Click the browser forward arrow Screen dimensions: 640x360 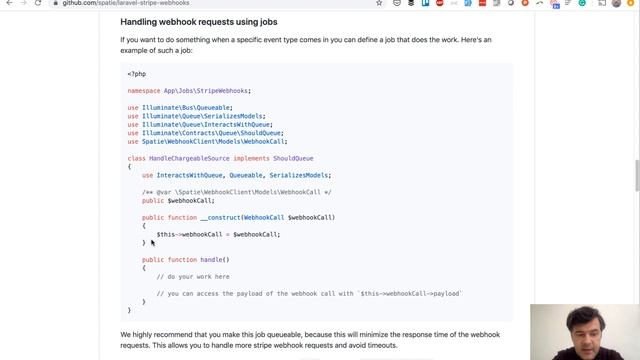tap(23, 3)
